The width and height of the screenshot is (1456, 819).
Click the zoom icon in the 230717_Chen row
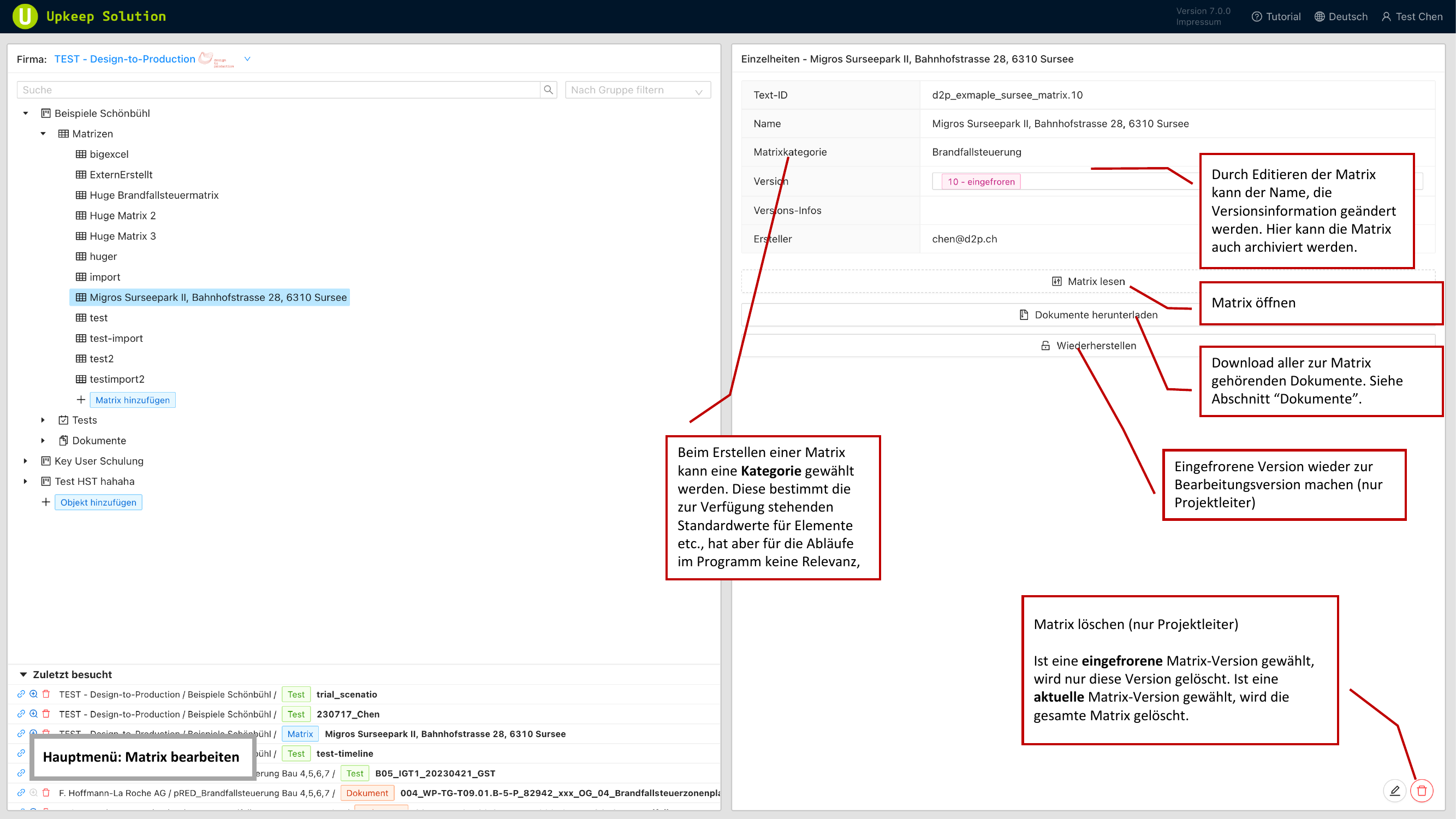(x=33, y=714)
